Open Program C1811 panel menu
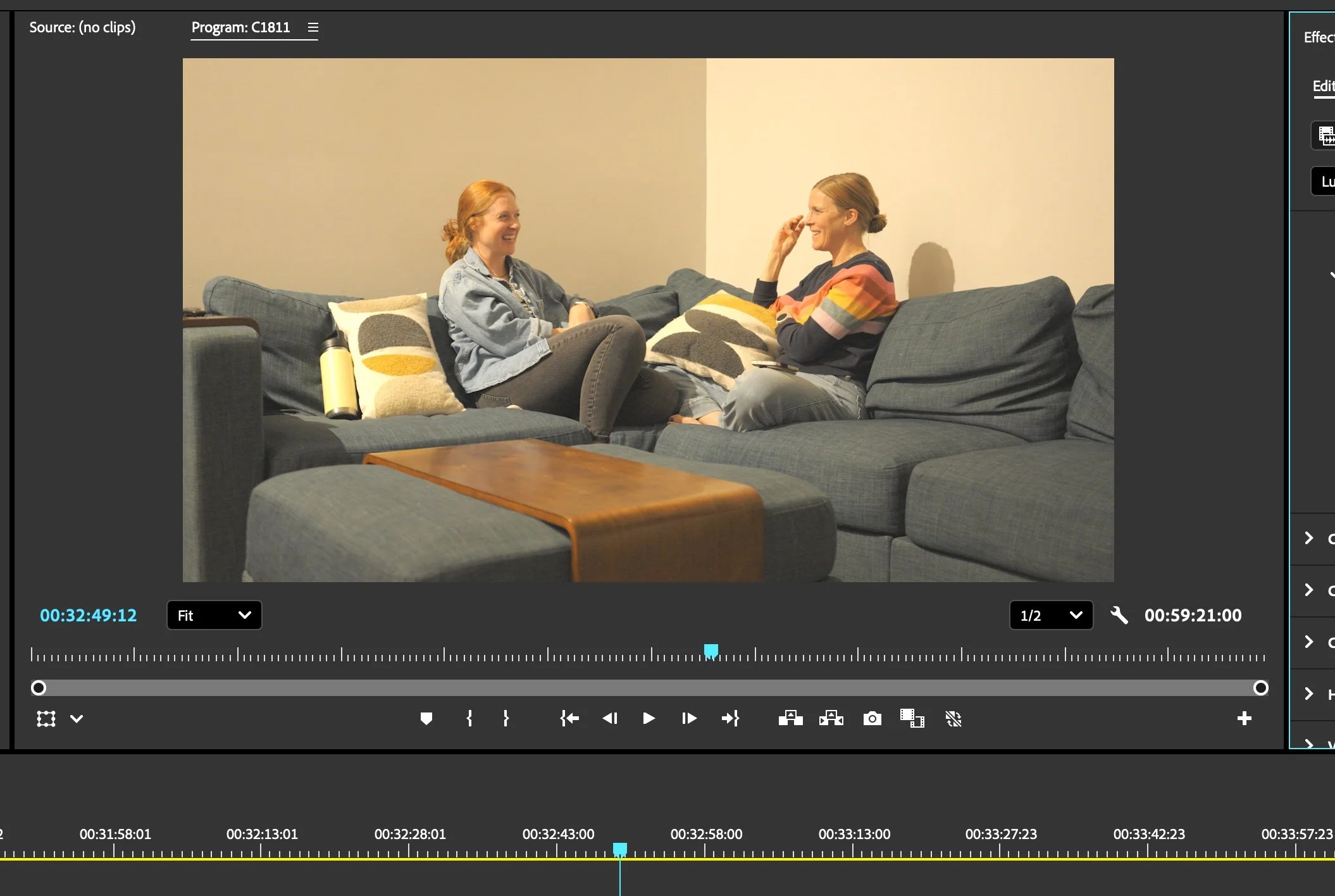 point(313,27)
